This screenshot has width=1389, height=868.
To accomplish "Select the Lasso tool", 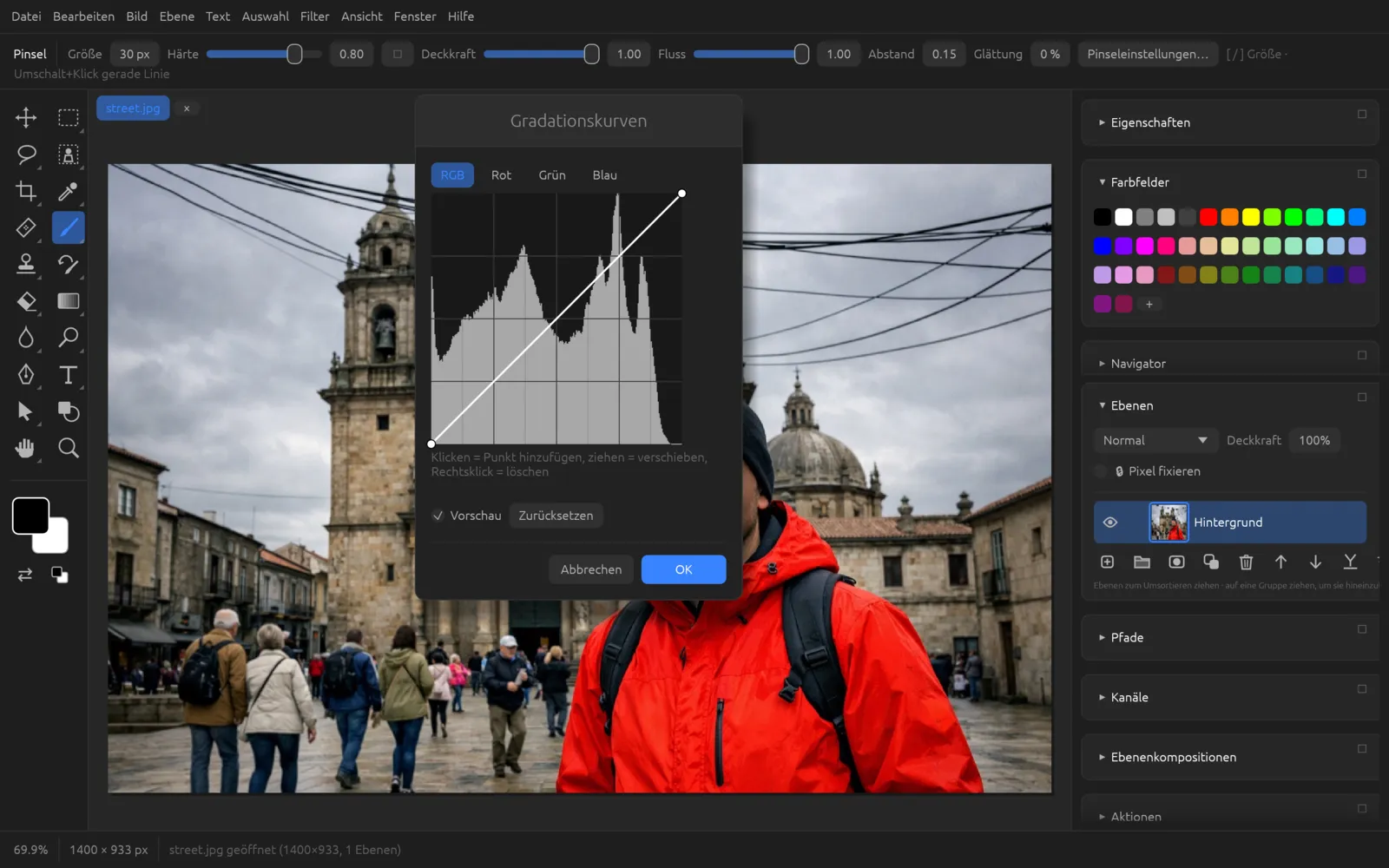I will tap(26, 155).
